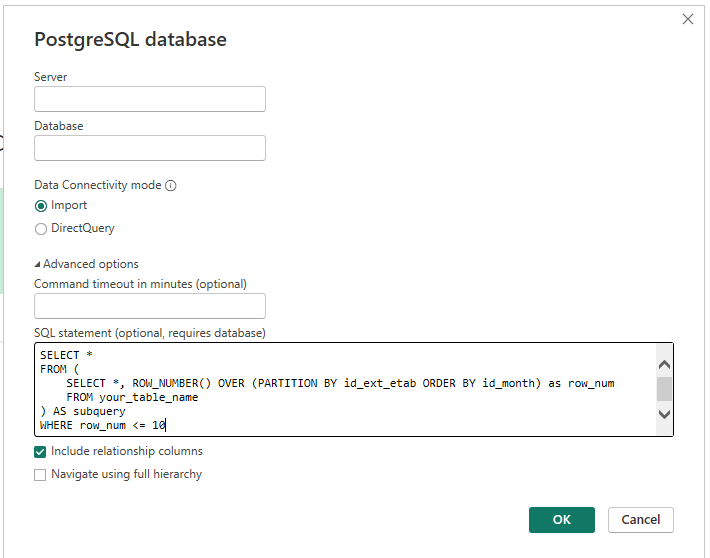Focus the Database input field
Screen dimensions: 710x558
pos(150,148)
